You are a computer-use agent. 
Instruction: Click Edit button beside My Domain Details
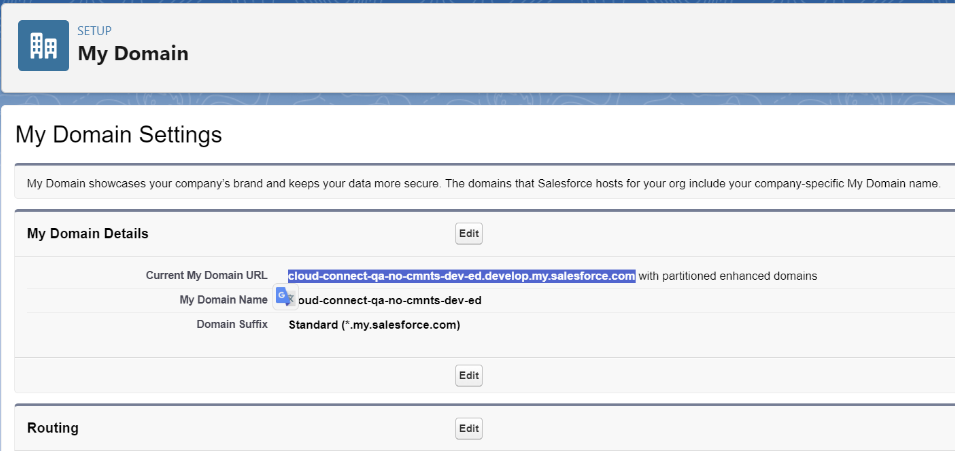point(469,233)
